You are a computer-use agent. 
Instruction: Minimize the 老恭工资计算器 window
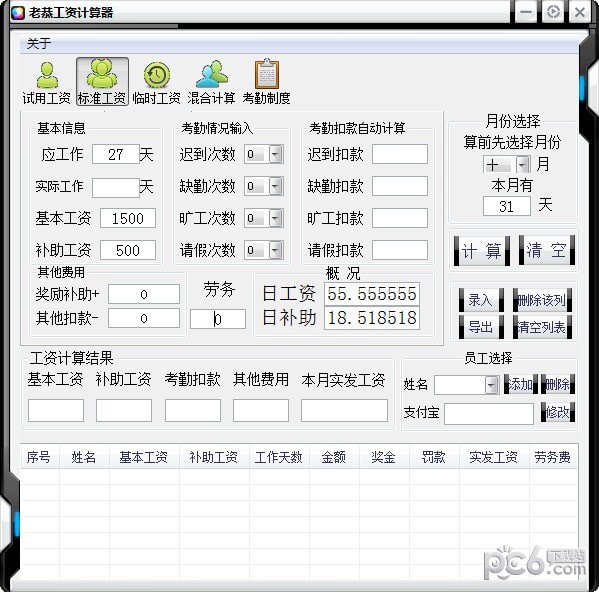tap(526, 12)
